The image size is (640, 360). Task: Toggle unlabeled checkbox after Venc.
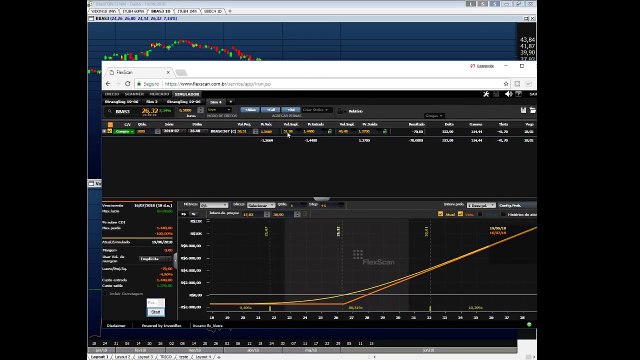(480, 214)
